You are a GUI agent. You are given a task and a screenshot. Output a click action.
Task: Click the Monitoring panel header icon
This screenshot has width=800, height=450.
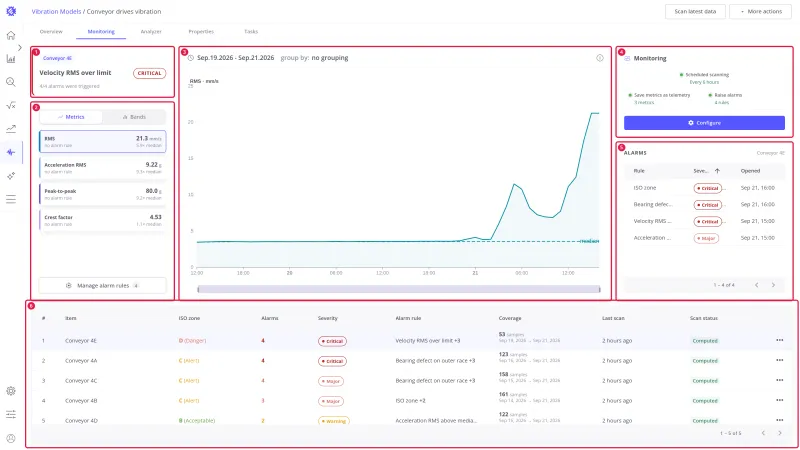tap(628, 59)
